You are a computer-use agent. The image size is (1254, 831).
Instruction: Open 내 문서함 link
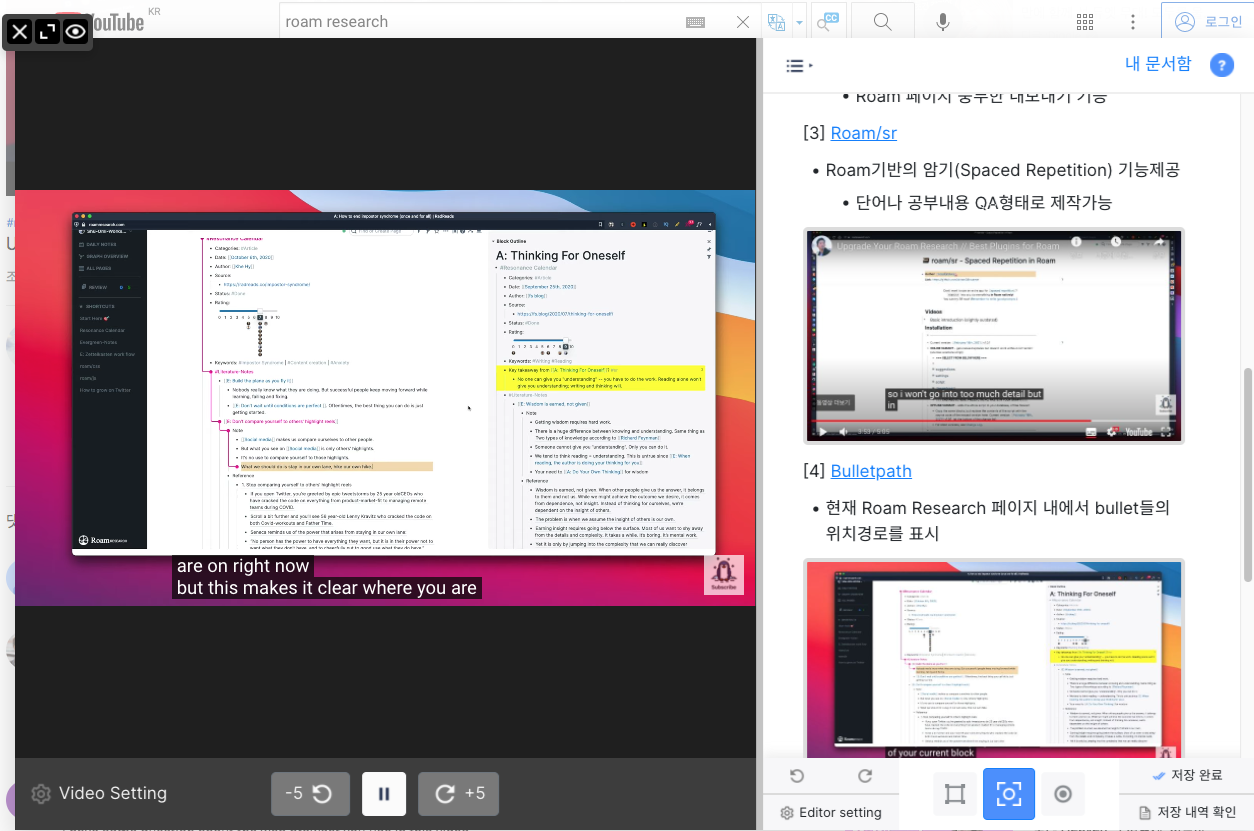[x=1158, y=64]
